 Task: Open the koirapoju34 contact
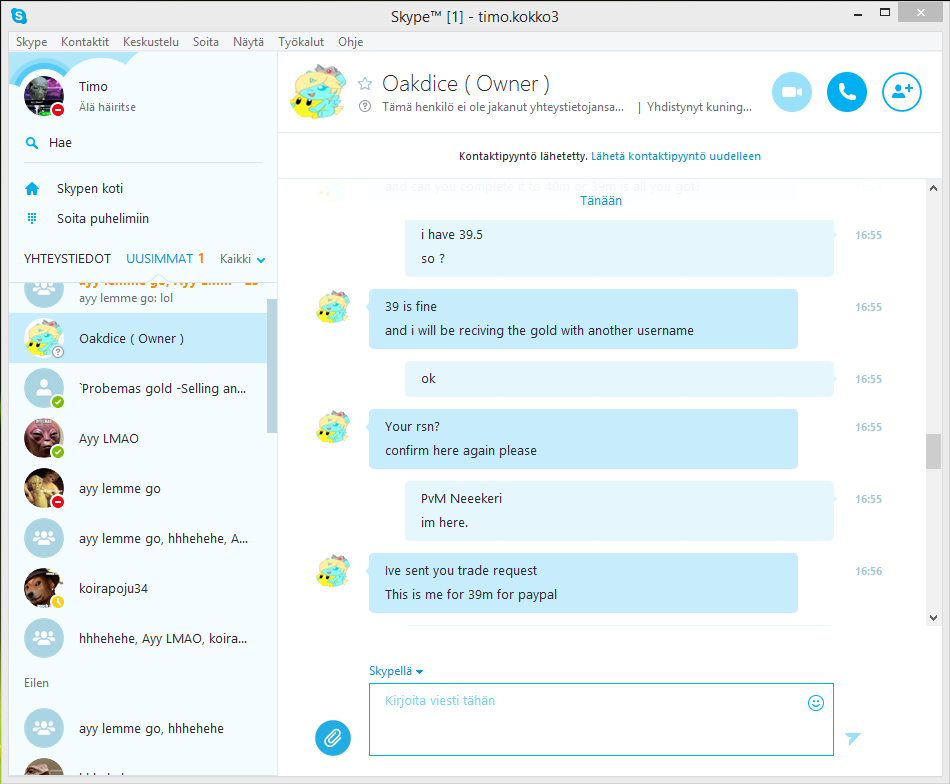[138, 588]
